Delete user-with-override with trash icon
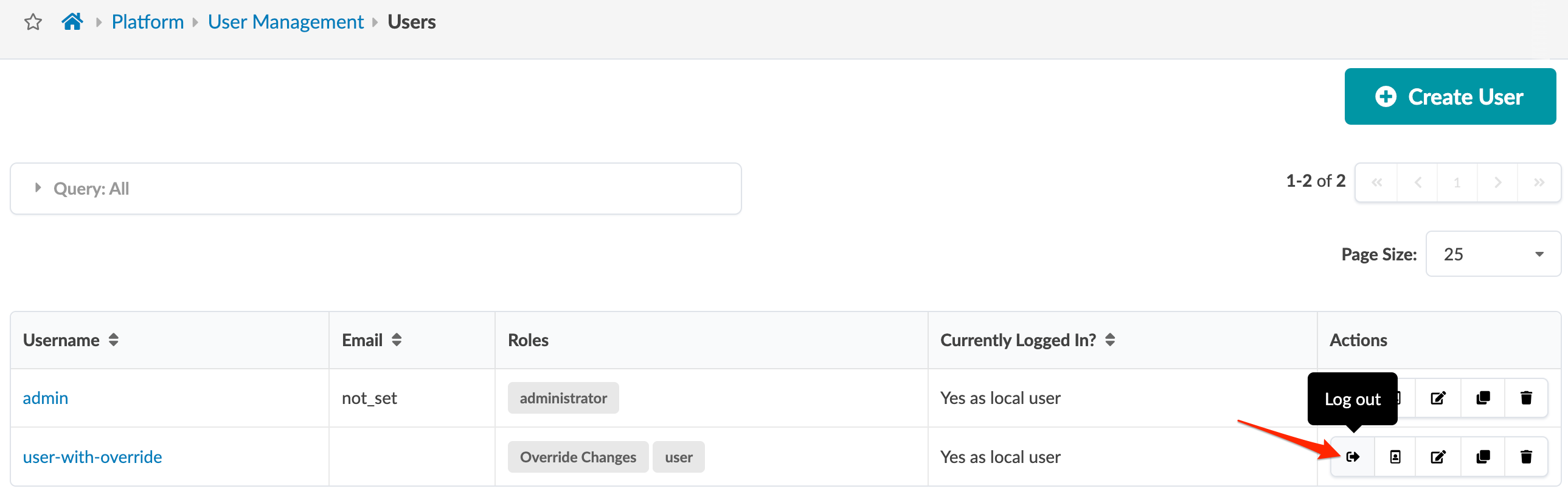 tap(1526, 457)
